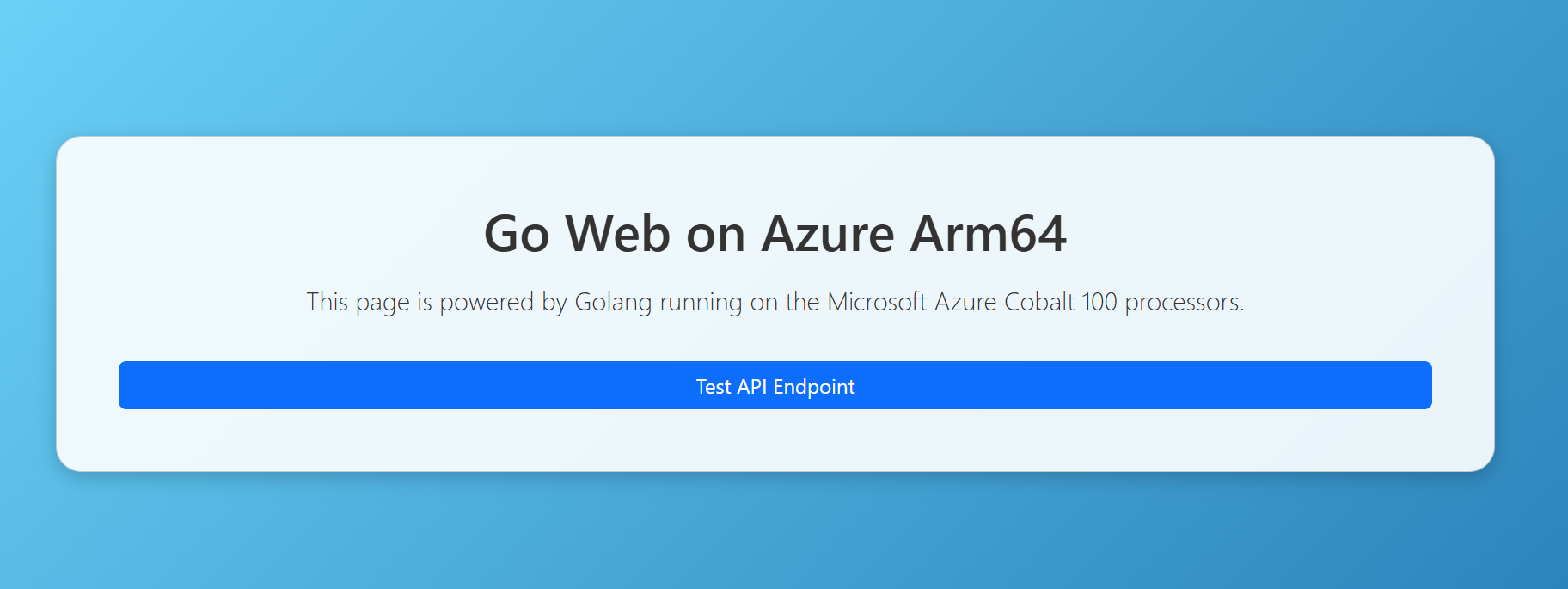The image size is (1568, 589).
Task: Click the word "Microsoft" in the description
Action: click(x=877, y=303)
